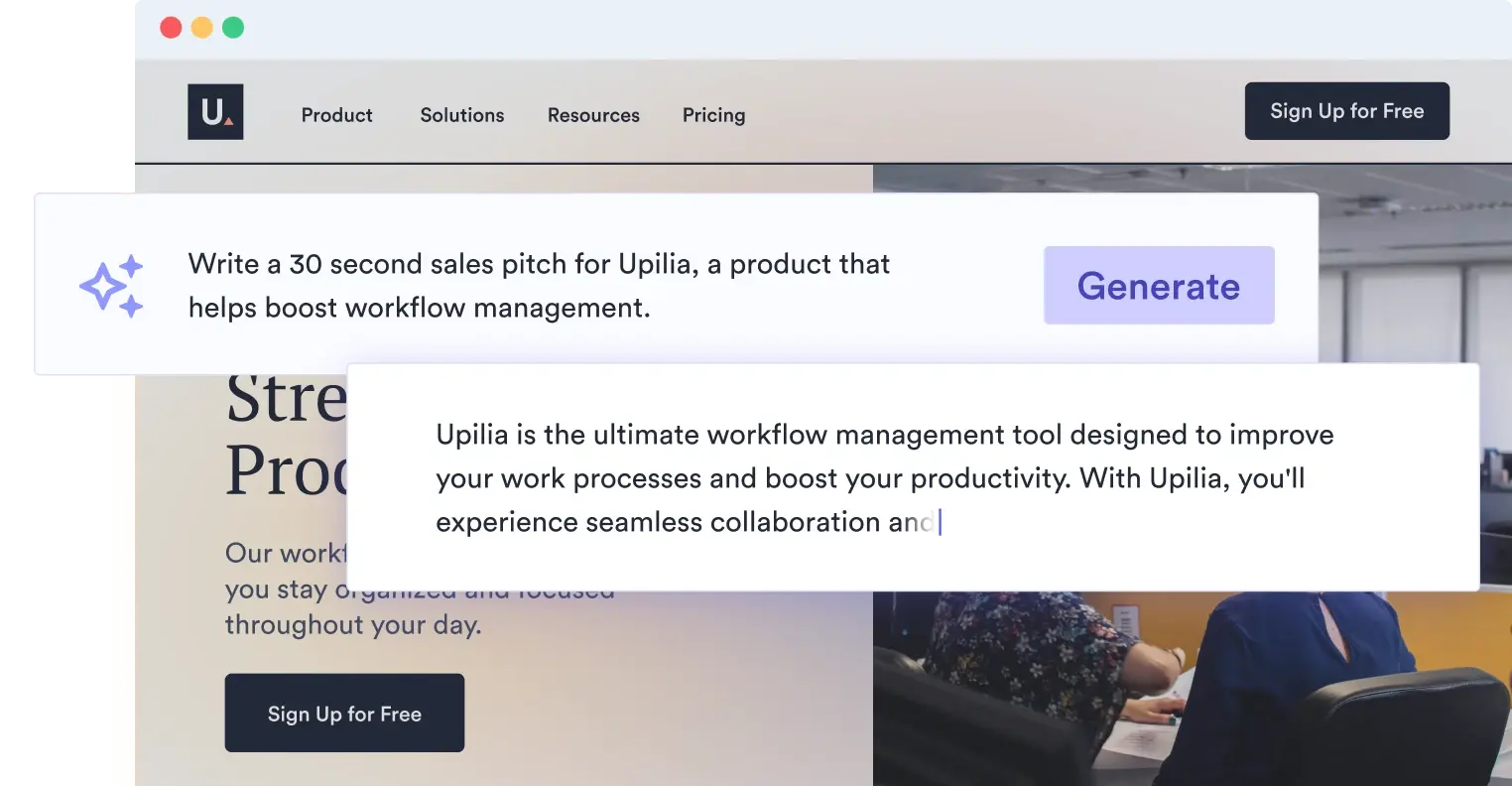Click the sparkle AI icon beside the prompt
Viewport: 1512px width, 786px height.
pos(111,286)
